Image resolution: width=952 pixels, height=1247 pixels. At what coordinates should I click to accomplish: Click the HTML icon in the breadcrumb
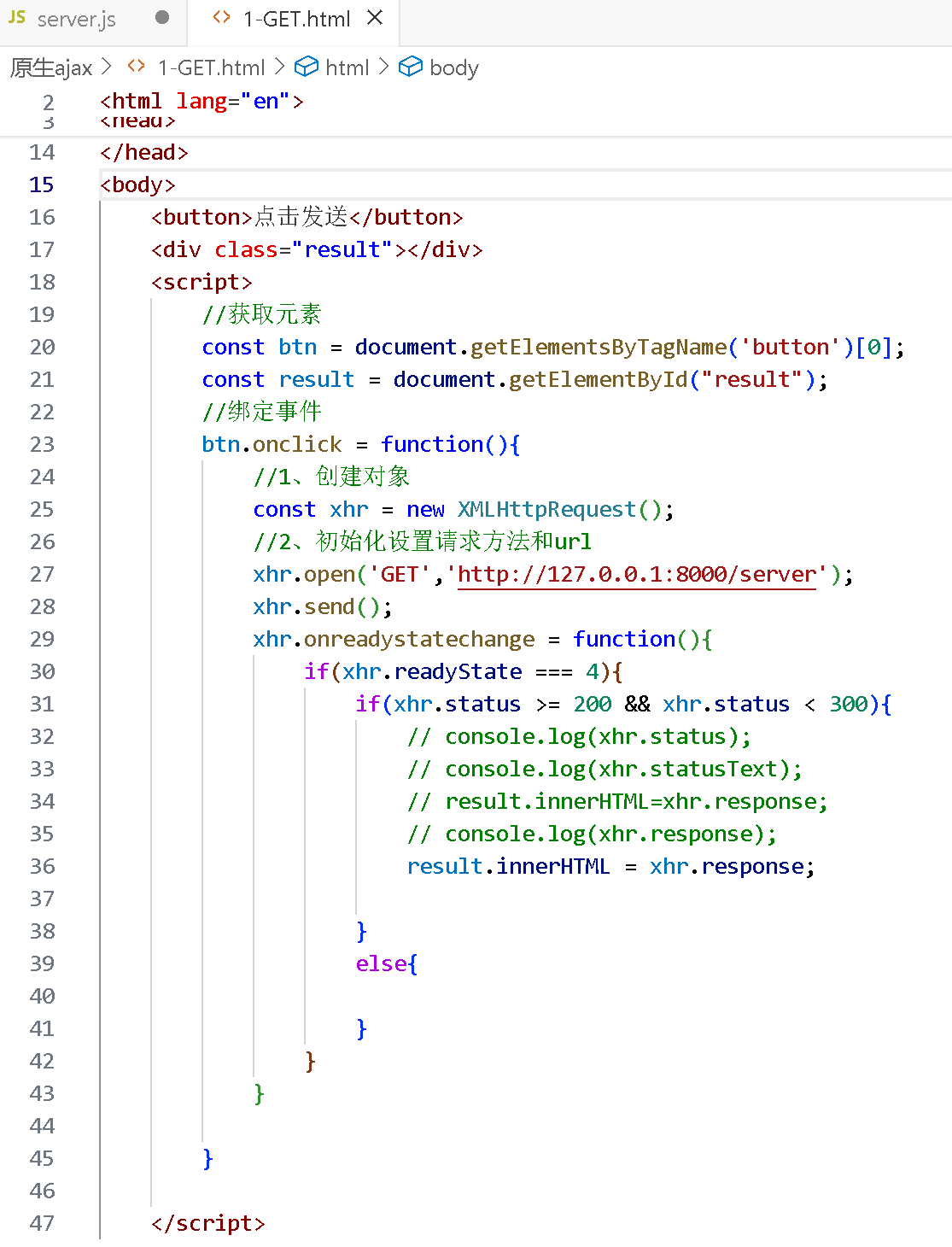(136, 66)
